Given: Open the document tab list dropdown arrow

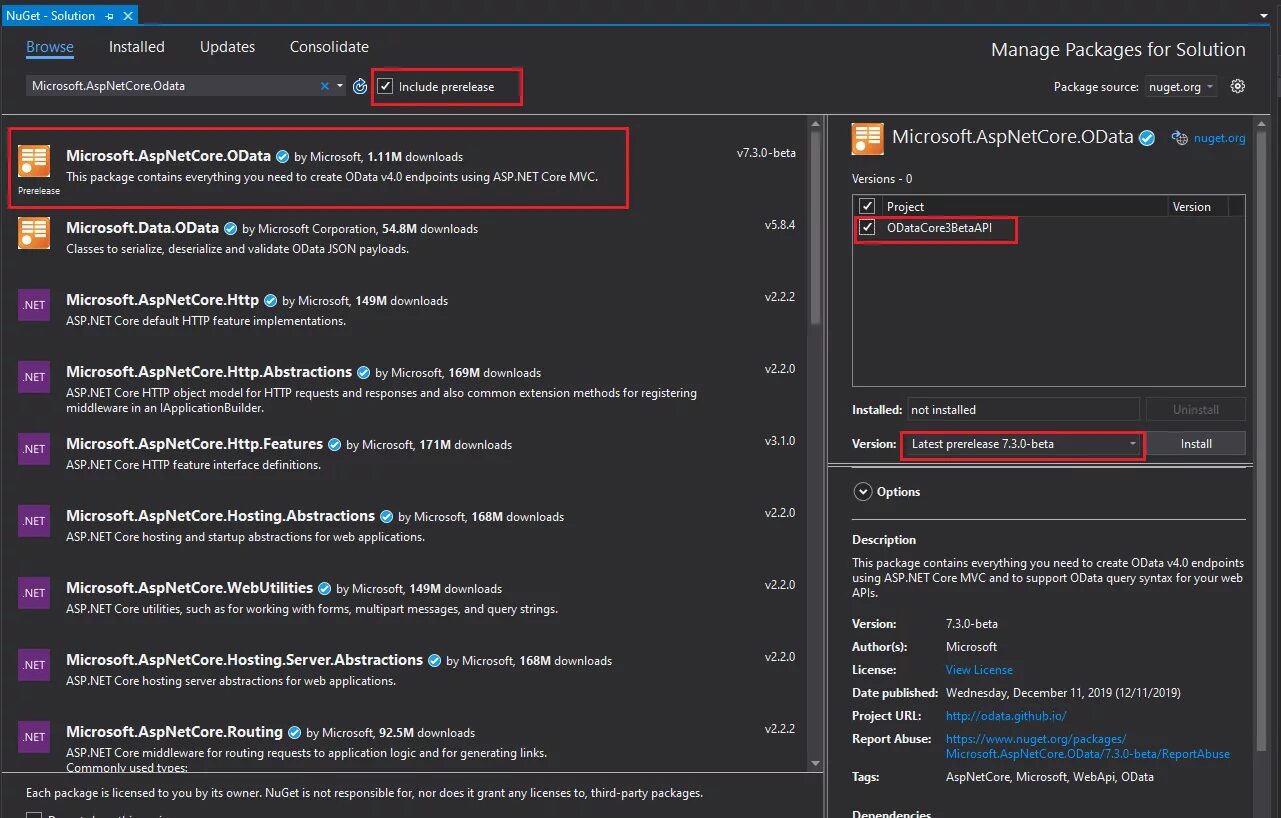Looking at the screenshot, I should [1265, 16].
